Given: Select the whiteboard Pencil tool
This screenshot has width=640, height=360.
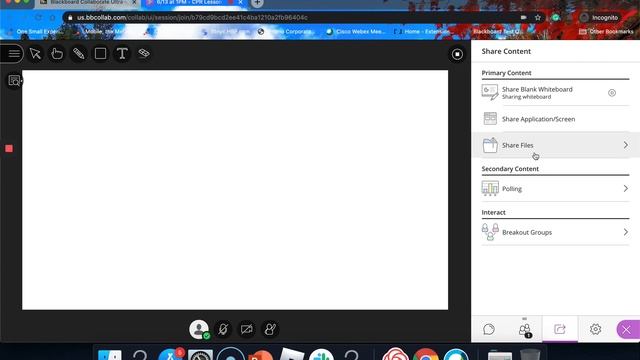Looking at the screenshot, I should pos(78,53).
